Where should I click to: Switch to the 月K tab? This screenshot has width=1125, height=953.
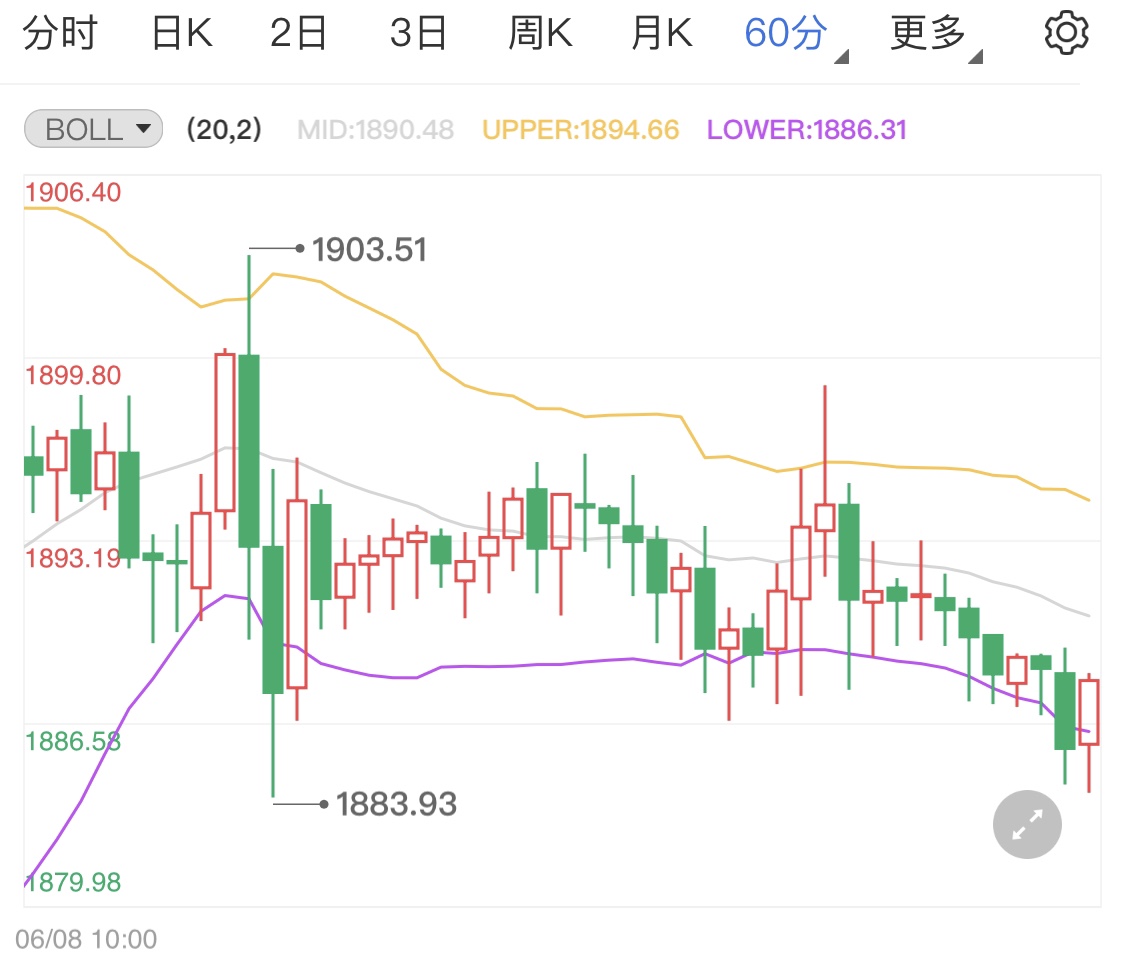tap(662, 33)
